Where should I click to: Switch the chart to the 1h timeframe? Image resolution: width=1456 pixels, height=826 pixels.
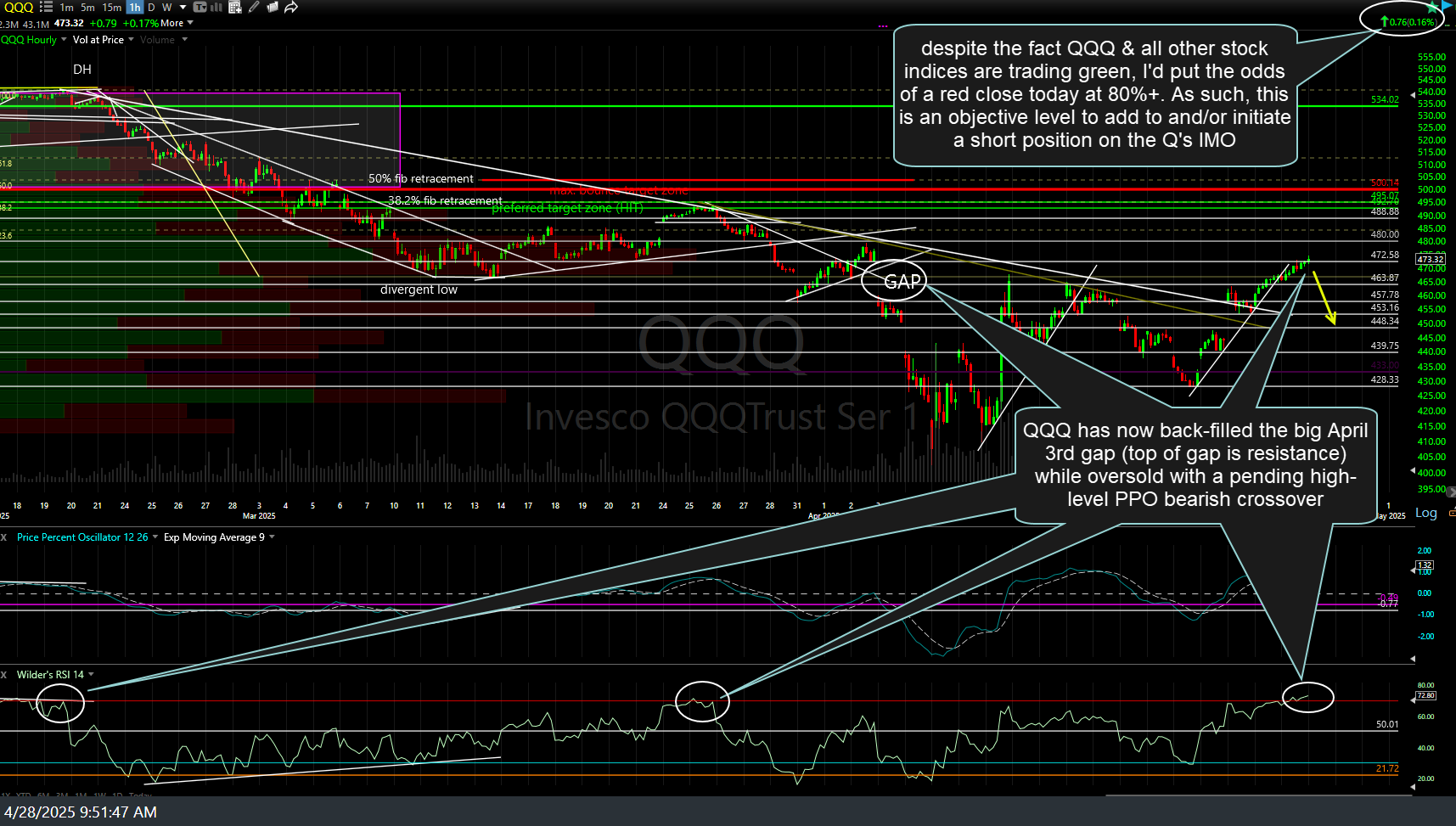134,7
